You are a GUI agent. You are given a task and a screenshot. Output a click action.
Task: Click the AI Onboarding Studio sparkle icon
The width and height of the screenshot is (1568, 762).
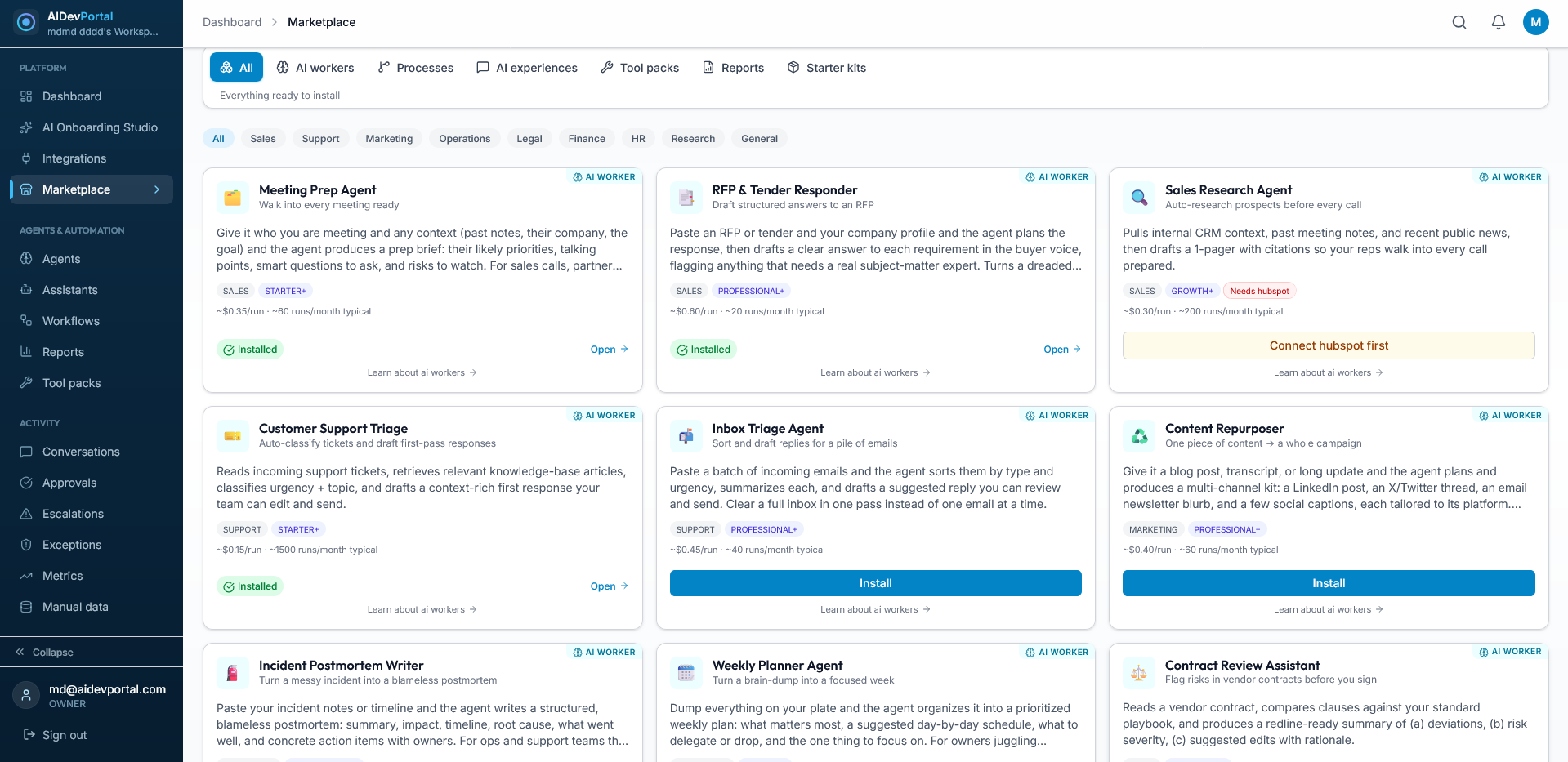(x=26, y=127)
